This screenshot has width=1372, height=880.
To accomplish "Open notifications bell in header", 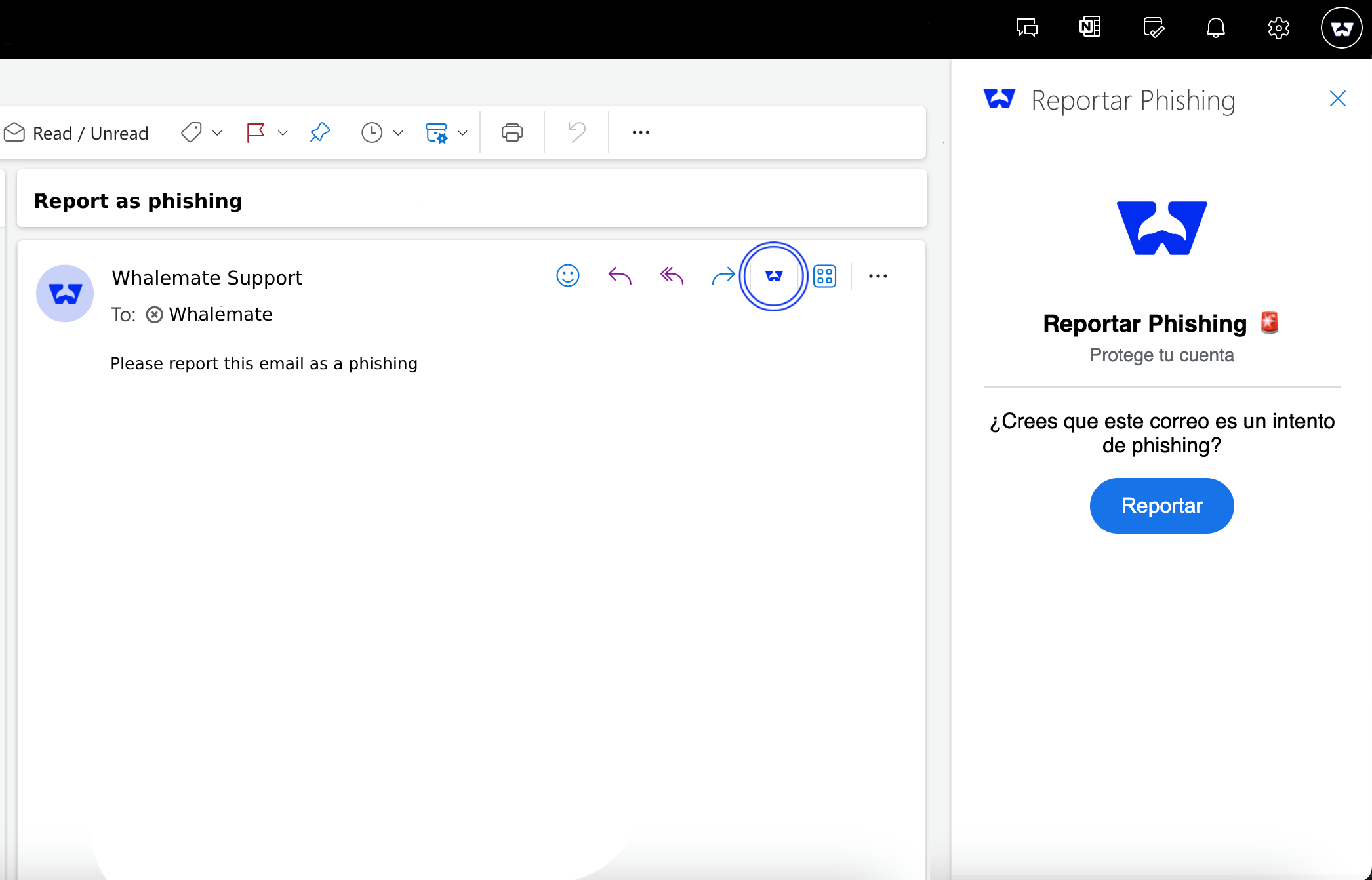I will 1215,28.
